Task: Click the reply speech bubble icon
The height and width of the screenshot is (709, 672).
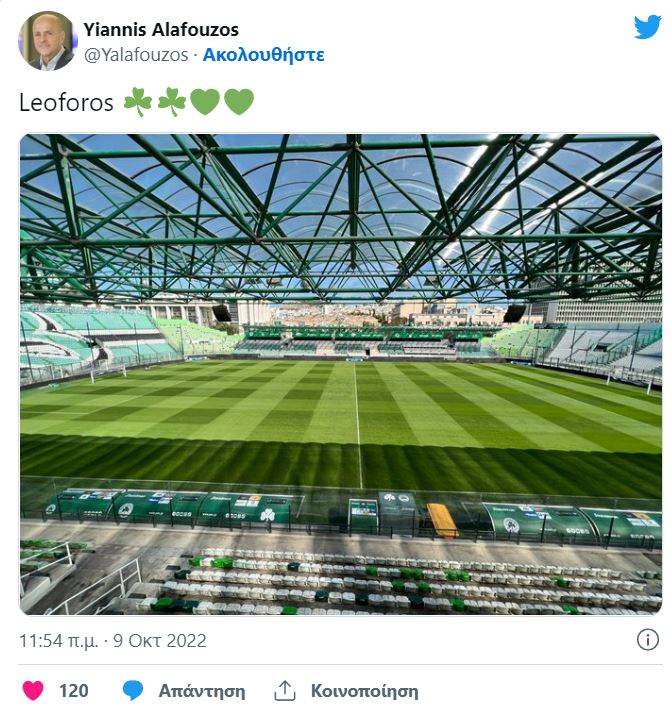Action: tap(133, 690)
